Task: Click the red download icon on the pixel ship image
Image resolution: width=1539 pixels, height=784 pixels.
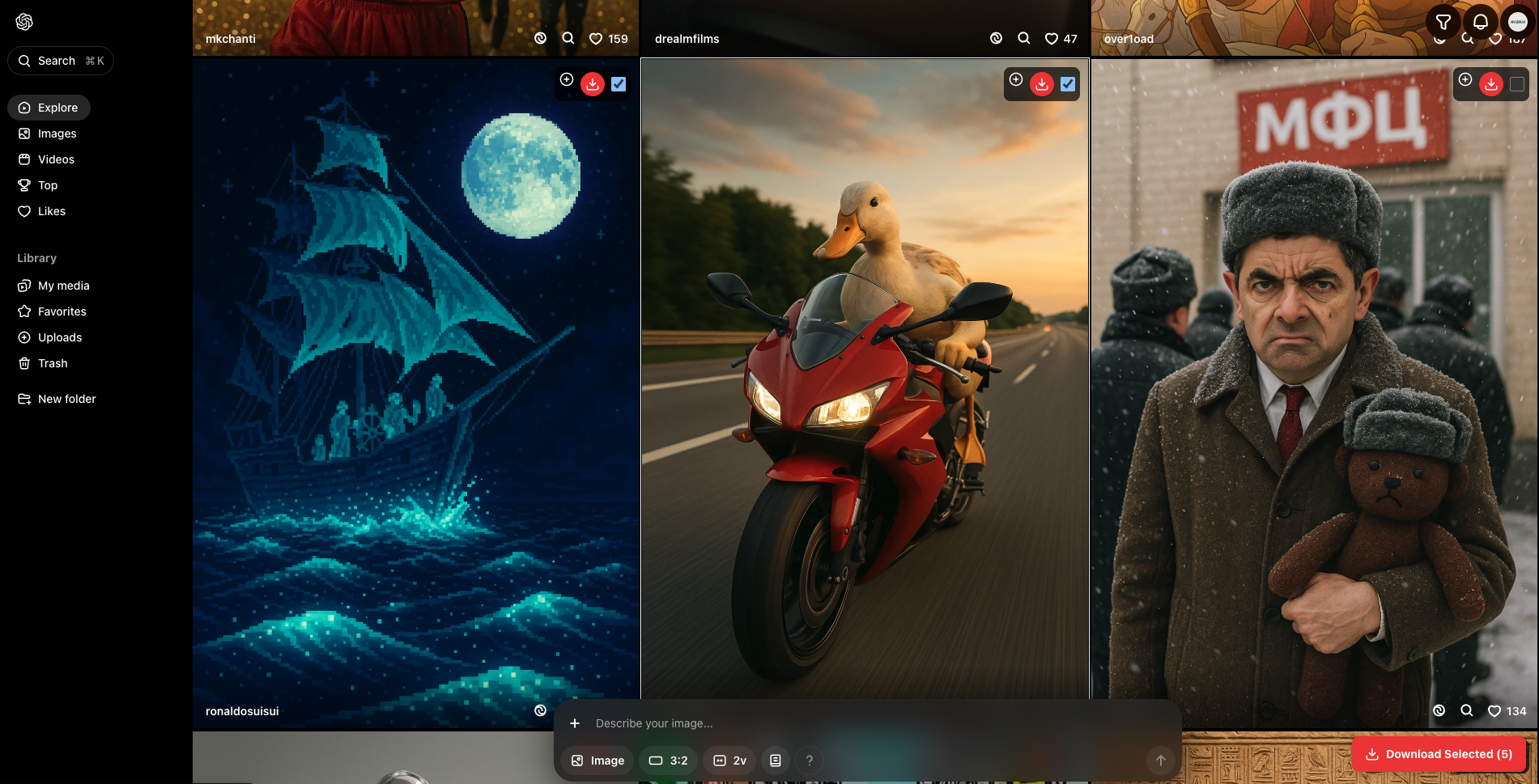Action: click(x=593, y=84)
